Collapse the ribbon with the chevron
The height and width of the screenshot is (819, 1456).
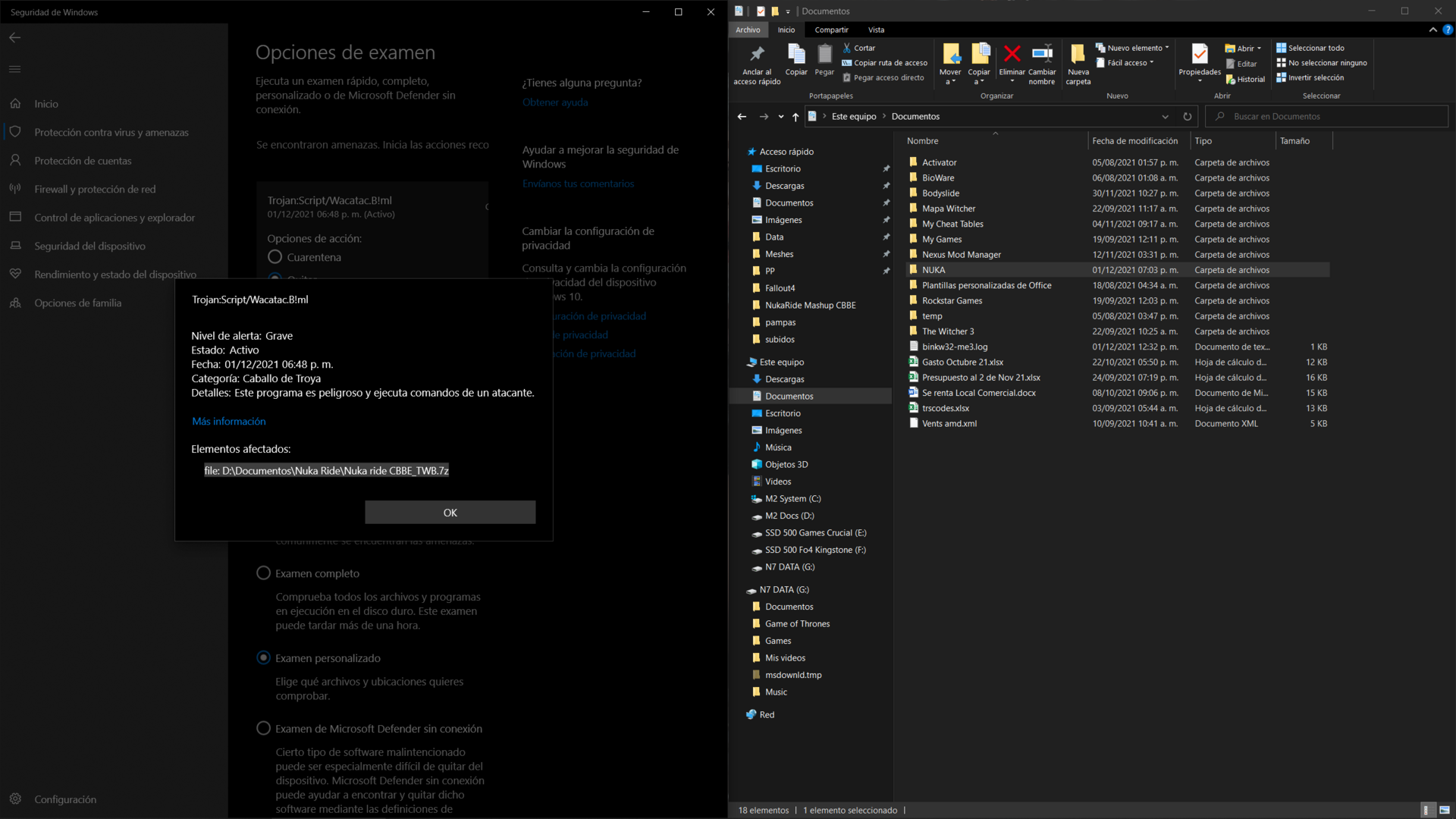tap(1432, 30)
